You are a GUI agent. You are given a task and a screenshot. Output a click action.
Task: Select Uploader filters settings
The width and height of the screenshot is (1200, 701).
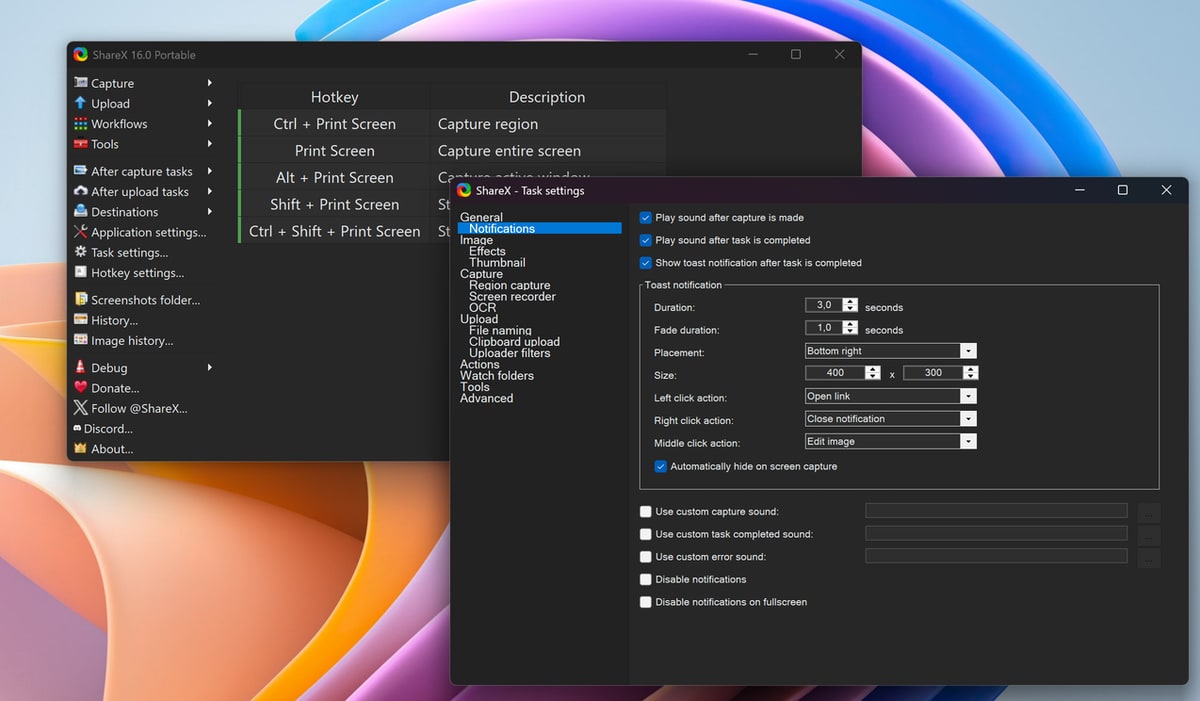pos(509,353)
